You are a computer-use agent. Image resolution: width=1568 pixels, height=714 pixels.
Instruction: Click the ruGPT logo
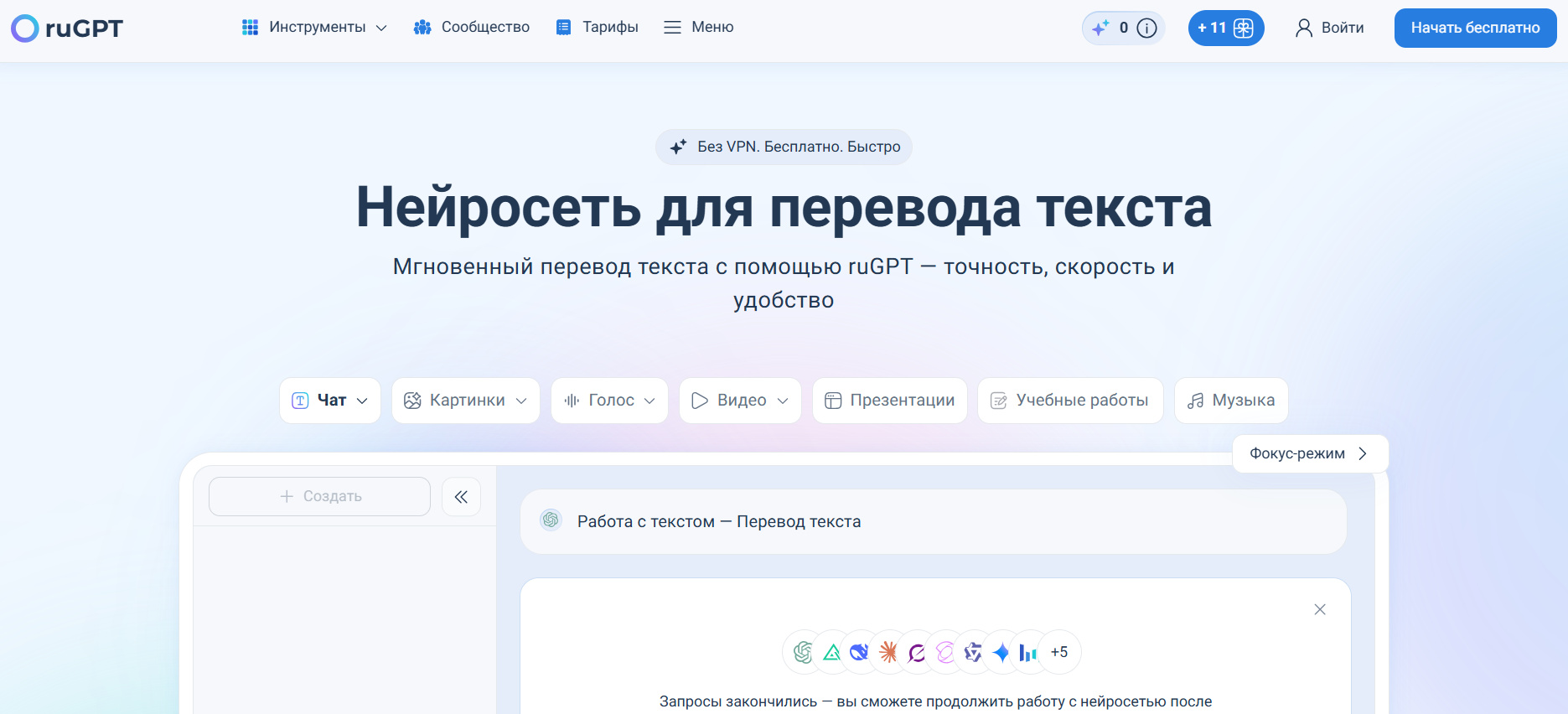coord(67,28)
